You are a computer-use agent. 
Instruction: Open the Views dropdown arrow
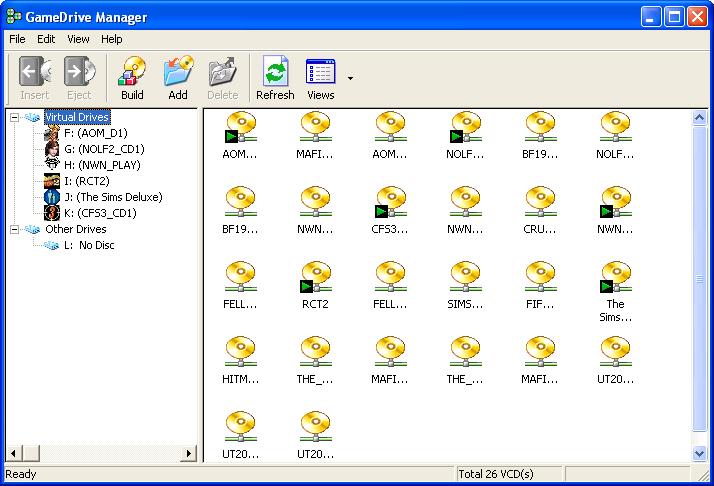tap(350, 78)
